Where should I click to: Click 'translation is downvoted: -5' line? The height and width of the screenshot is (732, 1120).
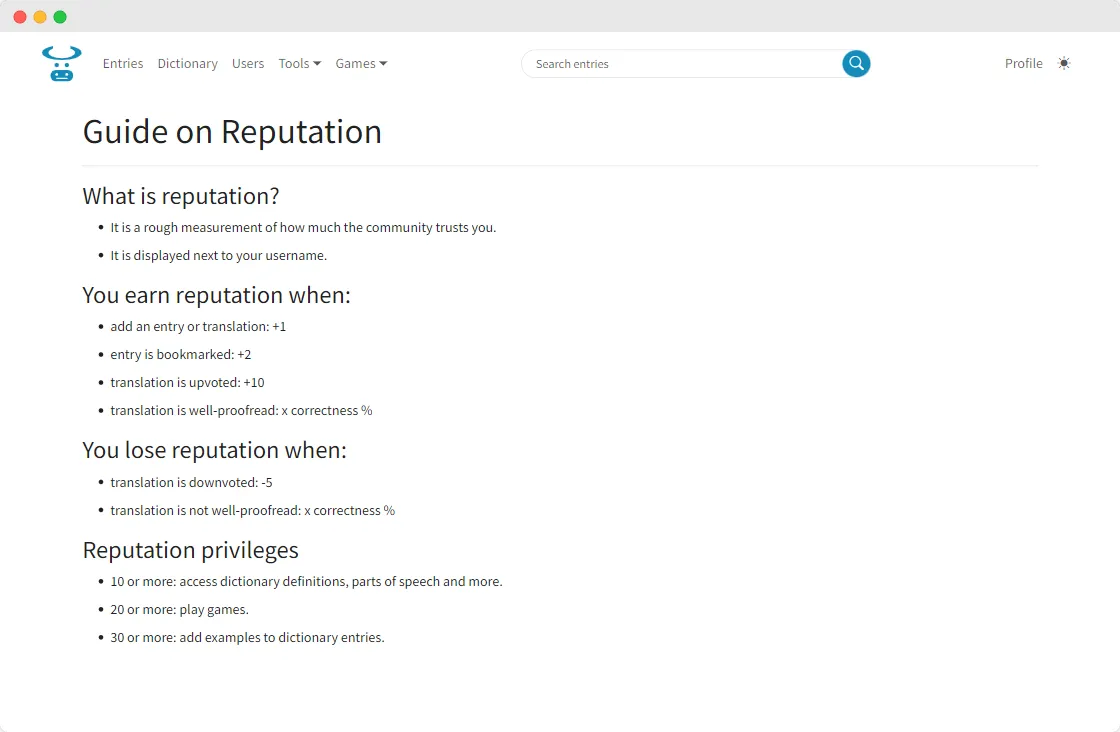coord(191,483)
